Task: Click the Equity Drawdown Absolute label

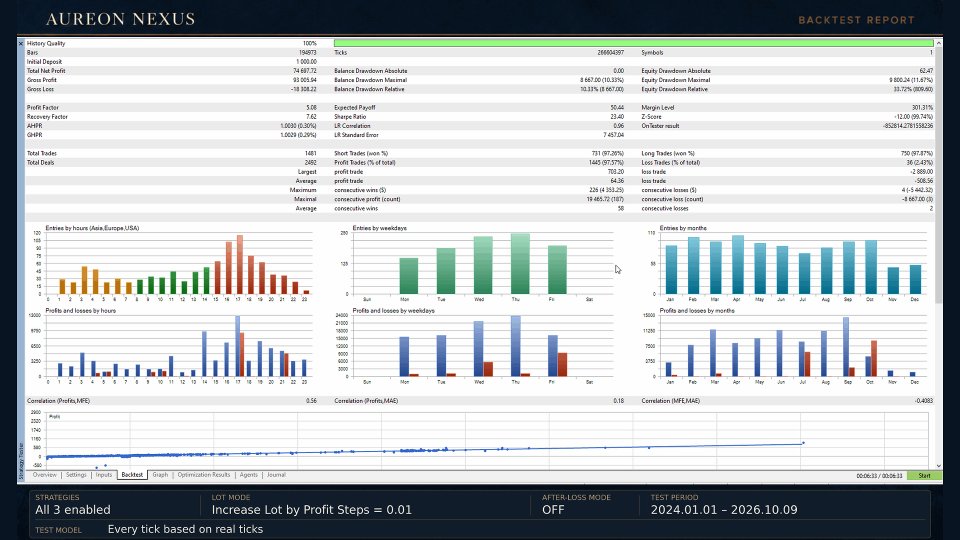Action: point(676,71)
